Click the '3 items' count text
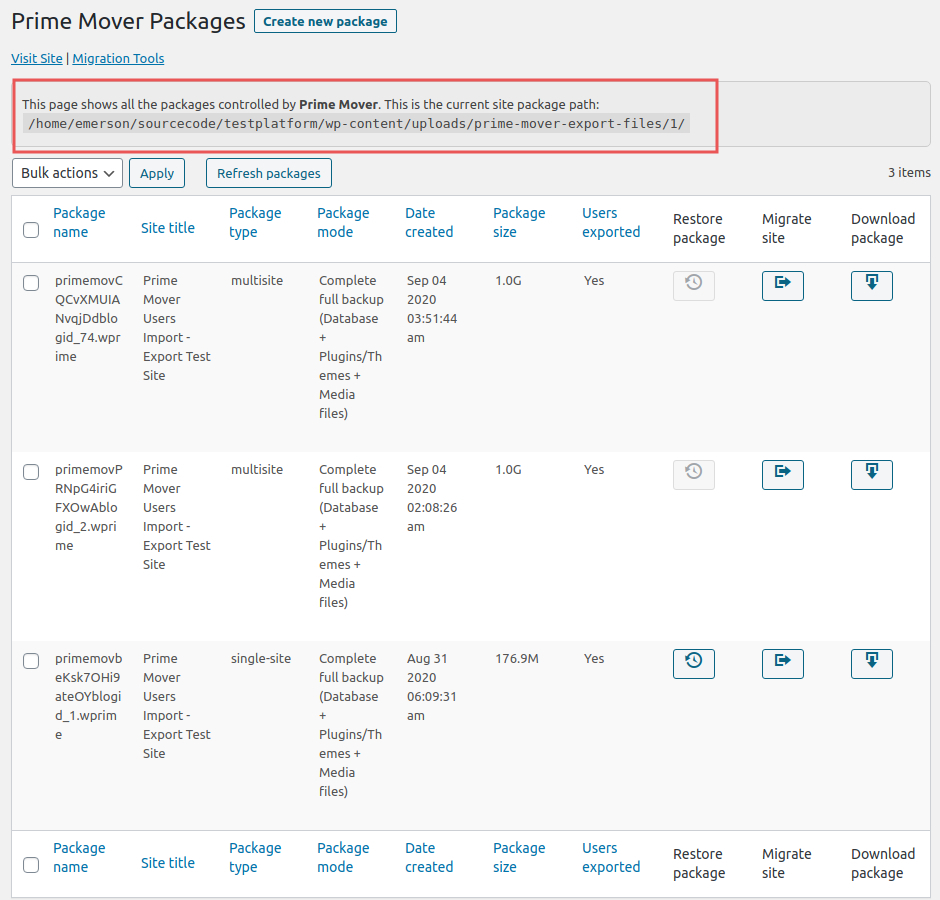Screen dimensions: 940x900 tap(909, 173)
